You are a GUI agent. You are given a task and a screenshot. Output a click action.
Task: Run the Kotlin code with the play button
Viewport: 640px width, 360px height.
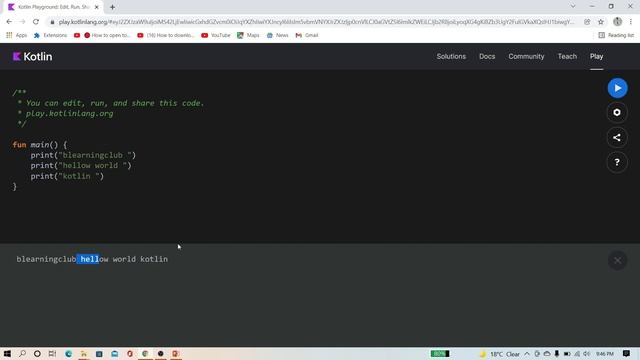click(x=617, y=88)
